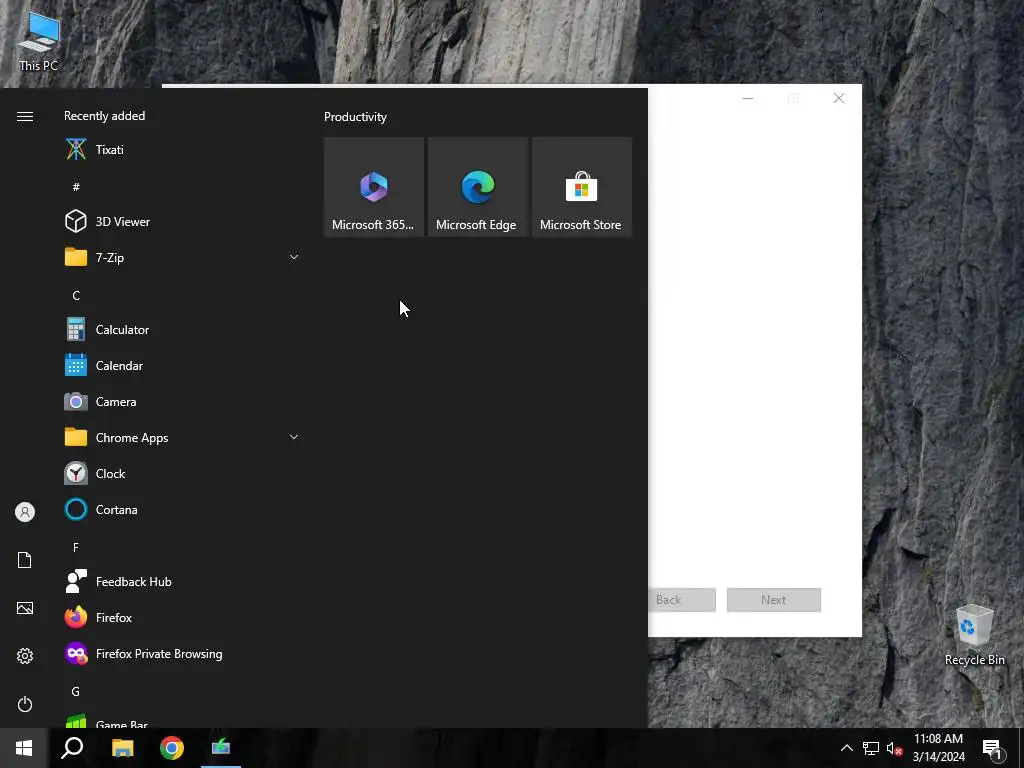Viewport: 1024px width, 768px height.
Task: Open taskbar Search
Action: point(72,748)
